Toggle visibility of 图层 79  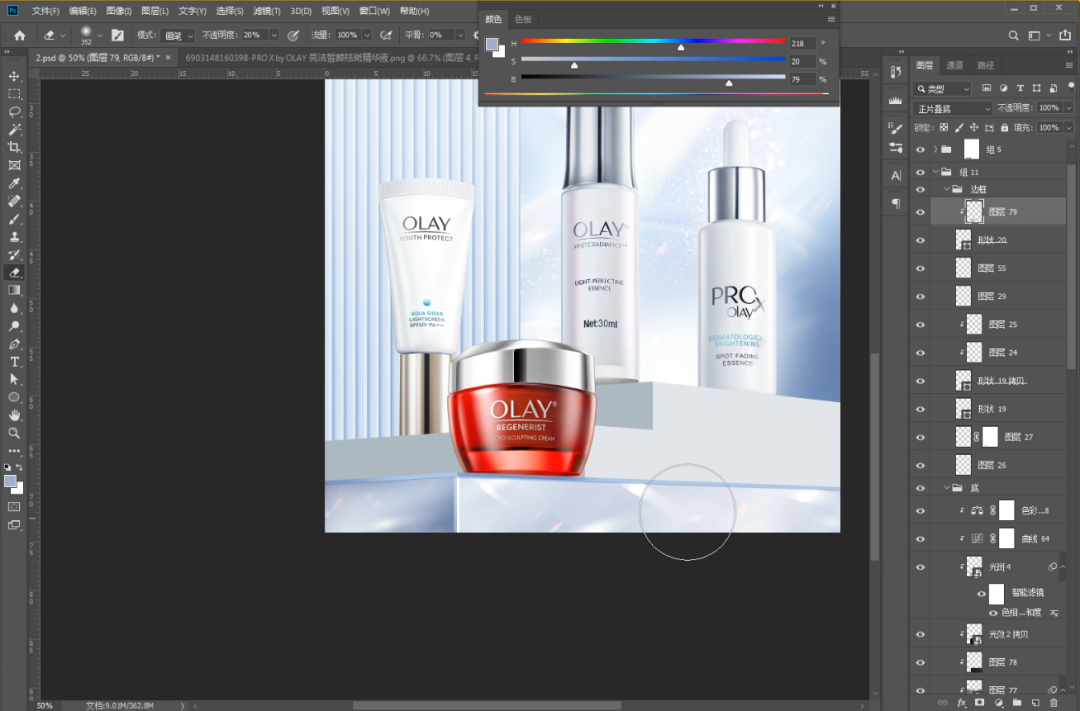click(920, 212)
